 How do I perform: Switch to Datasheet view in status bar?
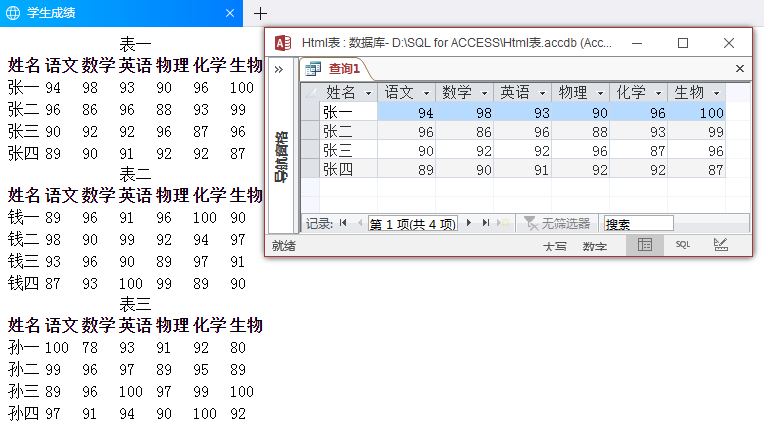(645, 245)
